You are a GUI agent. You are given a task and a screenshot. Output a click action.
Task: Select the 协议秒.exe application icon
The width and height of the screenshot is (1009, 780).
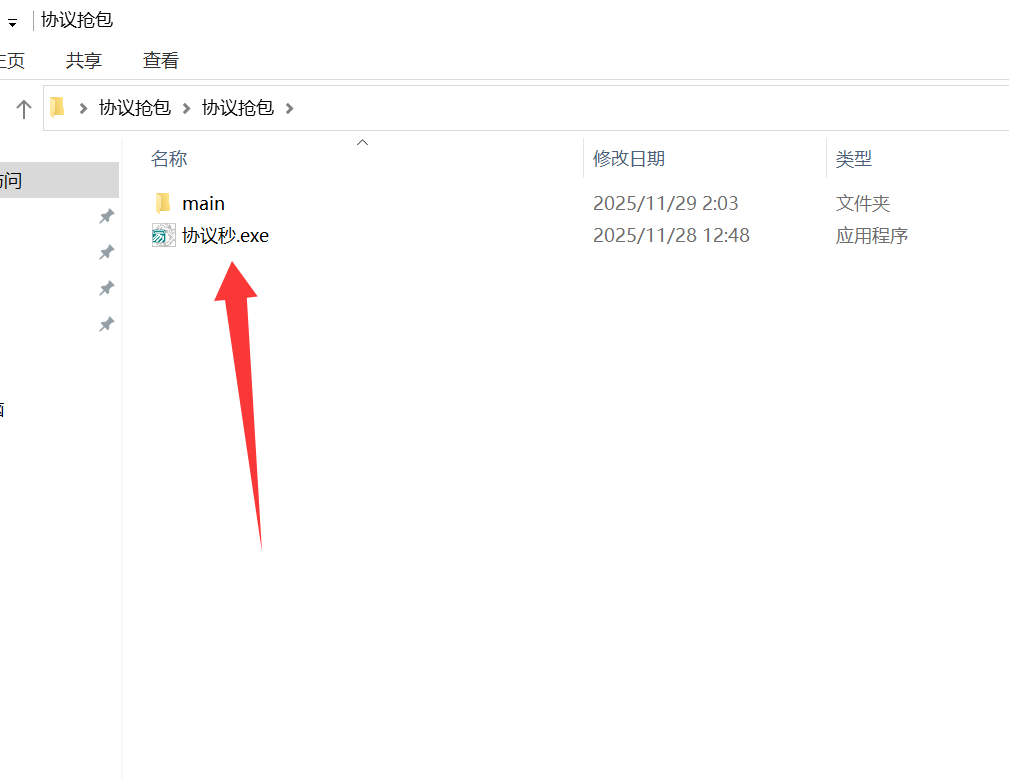point(163,236)
